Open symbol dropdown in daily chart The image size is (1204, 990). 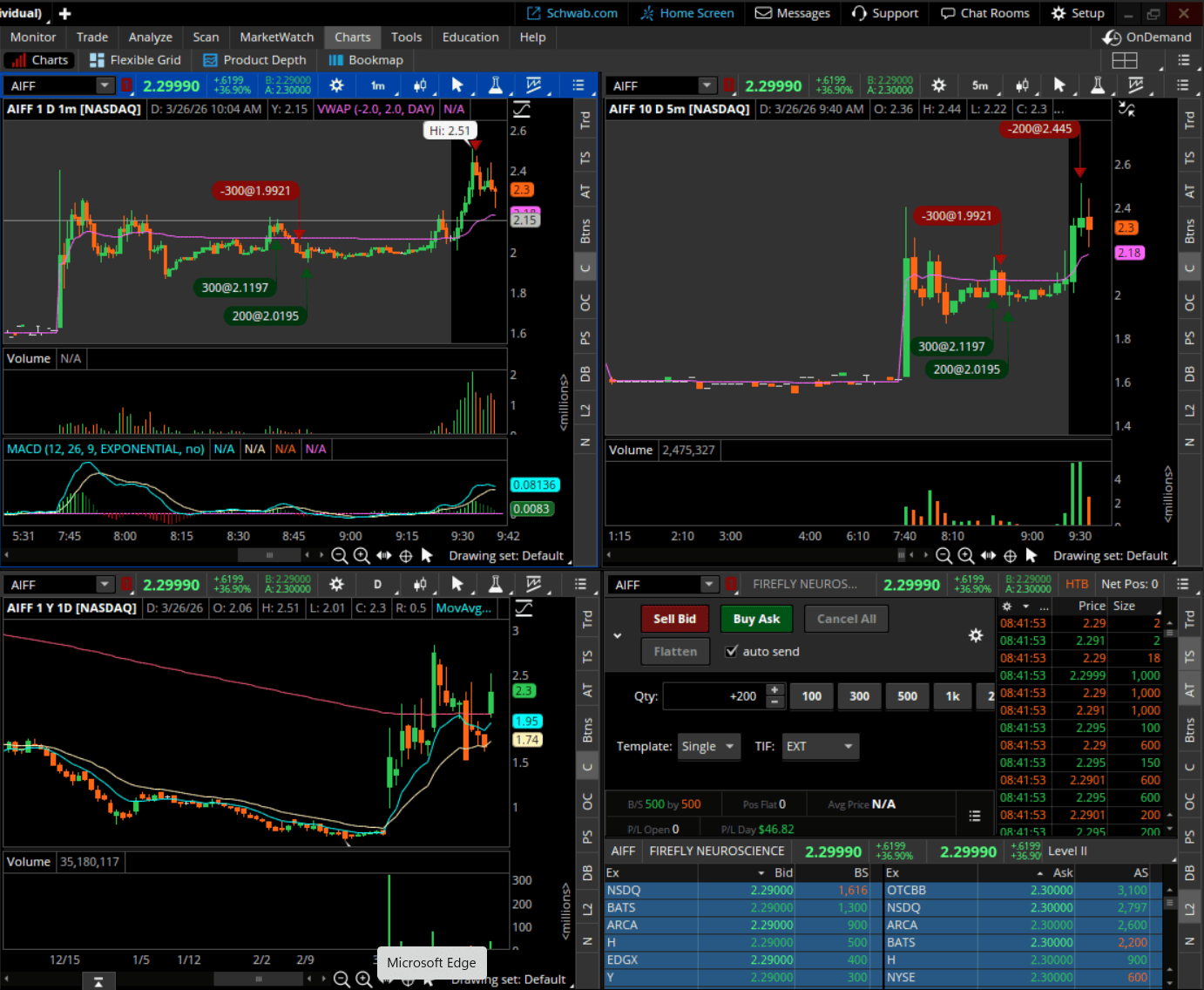(x=105, y=585)
